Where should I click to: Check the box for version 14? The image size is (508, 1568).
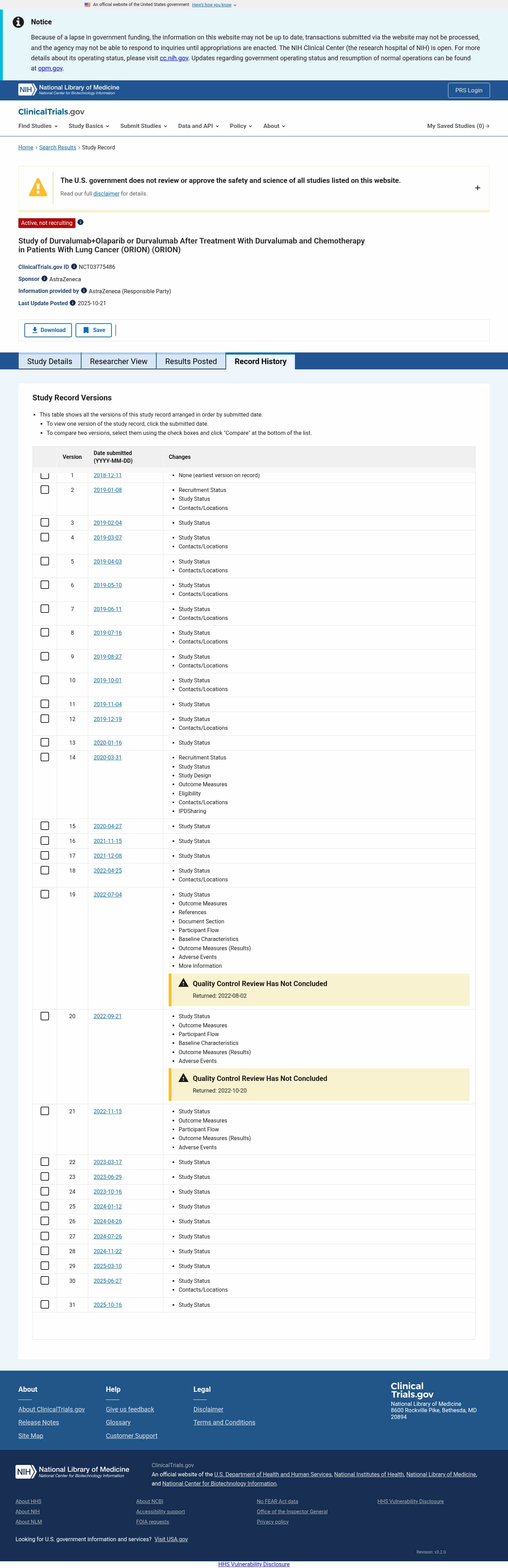click(44, 757)
